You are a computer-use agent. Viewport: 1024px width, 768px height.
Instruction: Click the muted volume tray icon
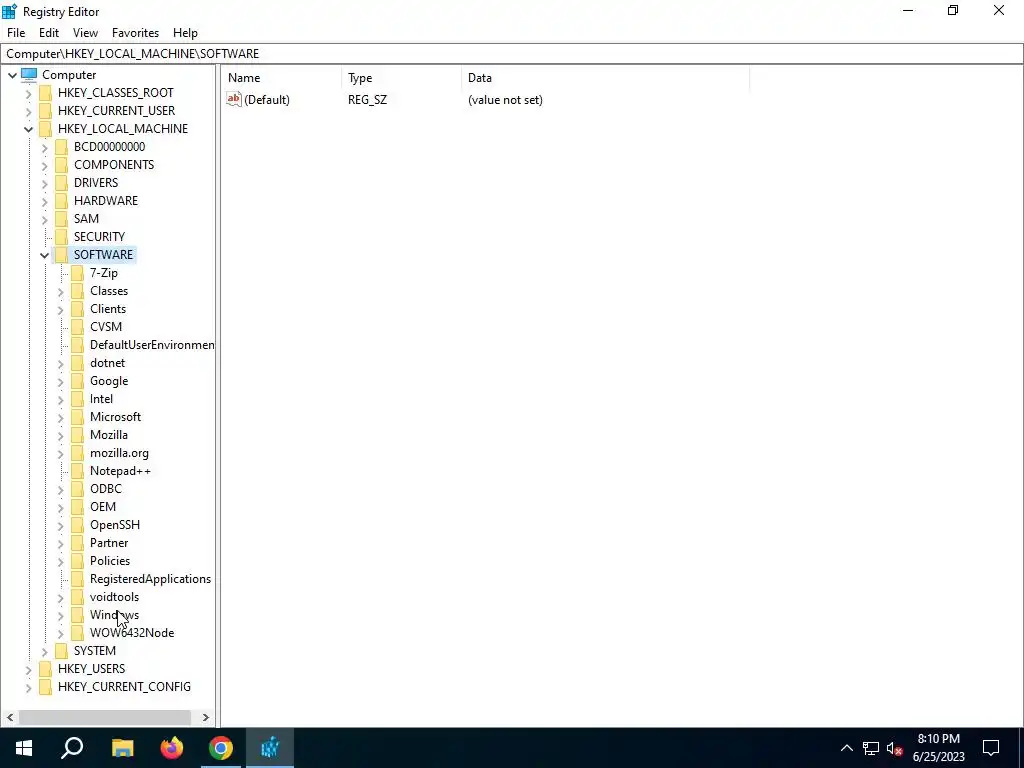(x=895, y=748)
